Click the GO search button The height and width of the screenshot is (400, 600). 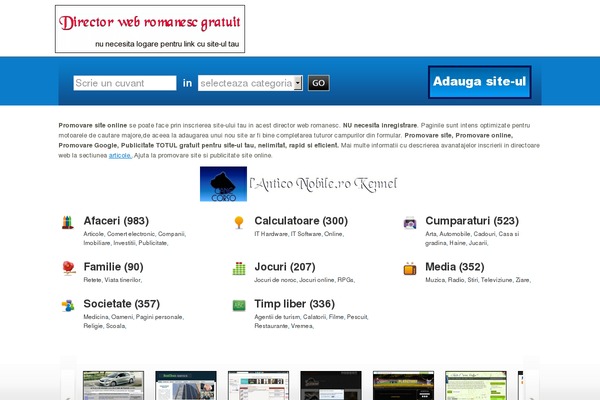click(319, 83)
